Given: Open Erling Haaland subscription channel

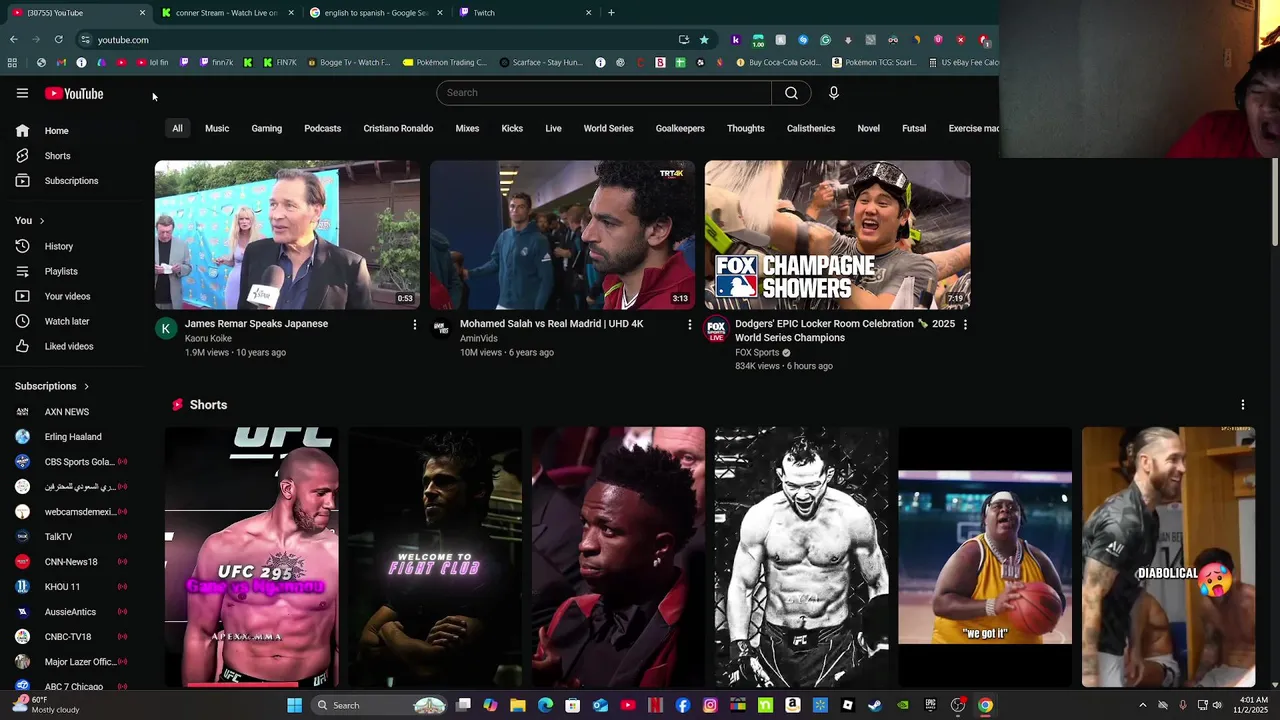Looking at the screenshot, I should 71,437.
